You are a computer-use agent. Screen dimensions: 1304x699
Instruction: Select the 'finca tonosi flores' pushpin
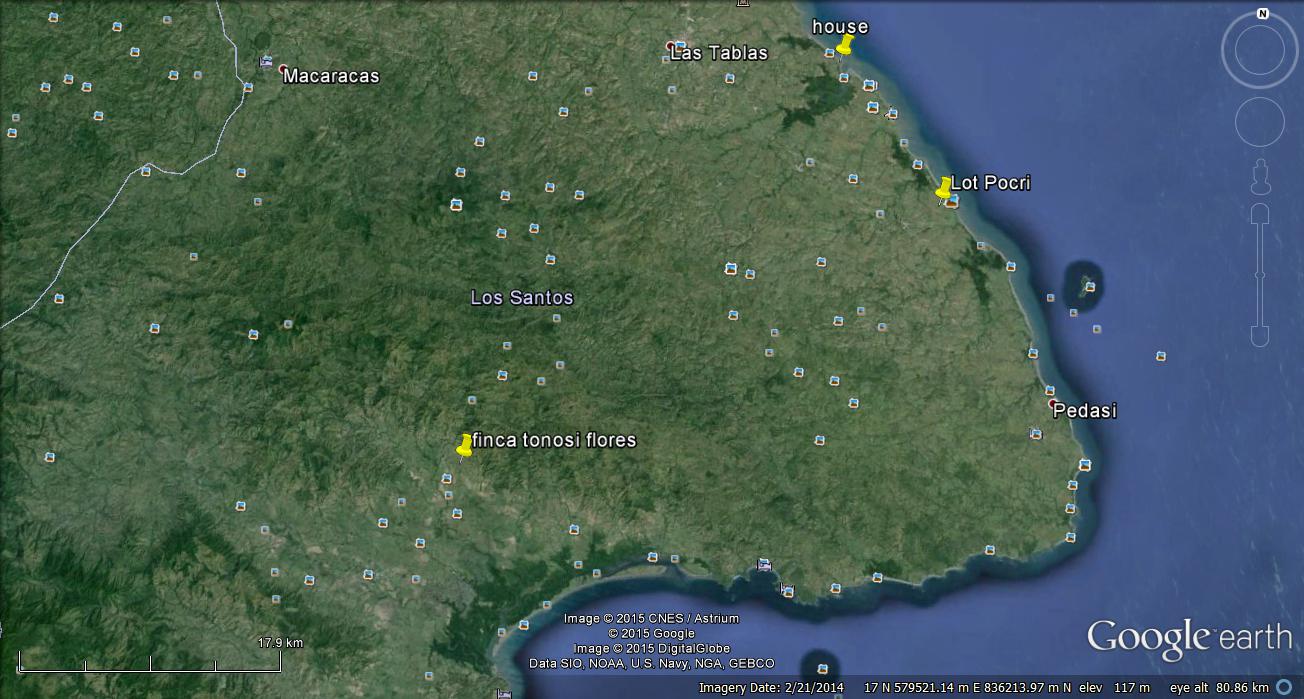click(x=464, y=446)
